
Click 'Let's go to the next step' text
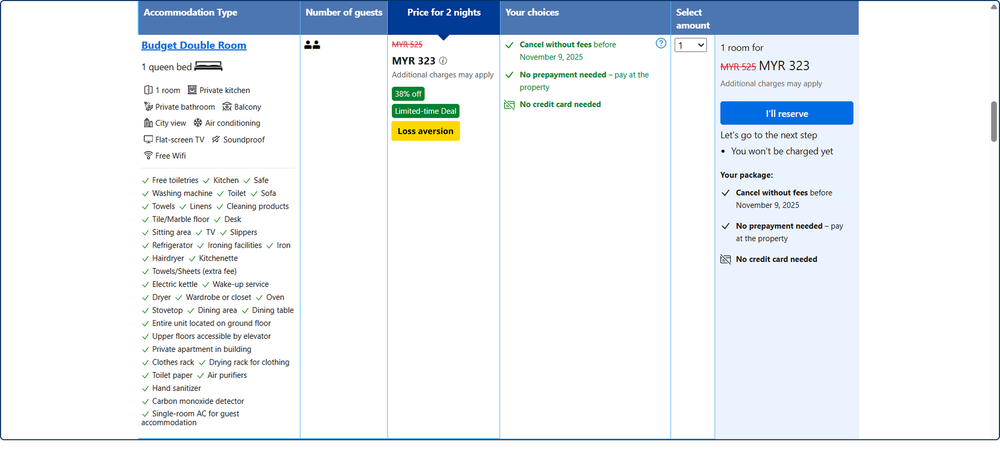[768, 135]
